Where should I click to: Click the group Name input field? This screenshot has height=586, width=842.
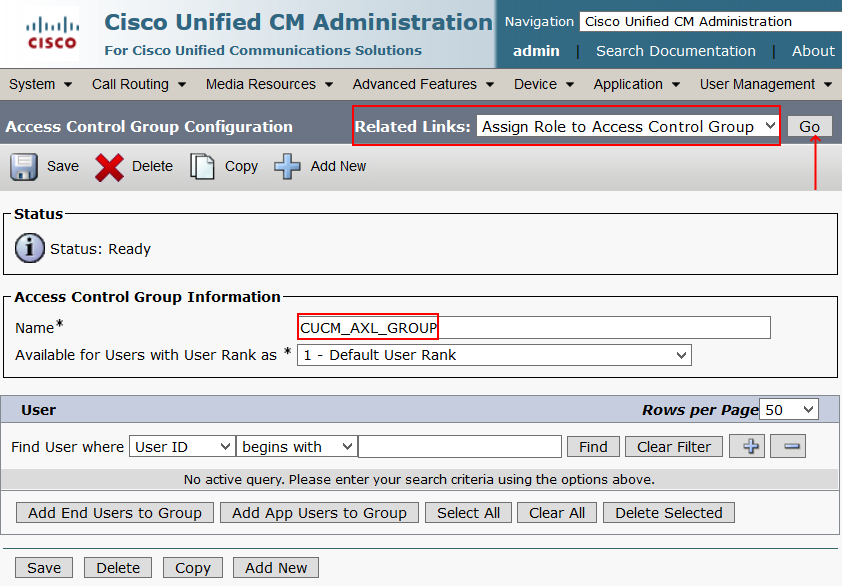(534, 327)
